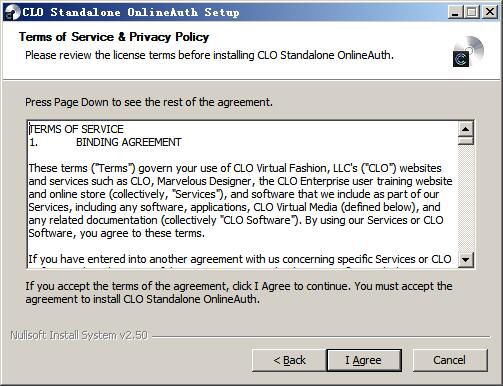The height and width of the screenshot is (386, 503).
Task: Go back with the Back button
Action: pos(289,360)
